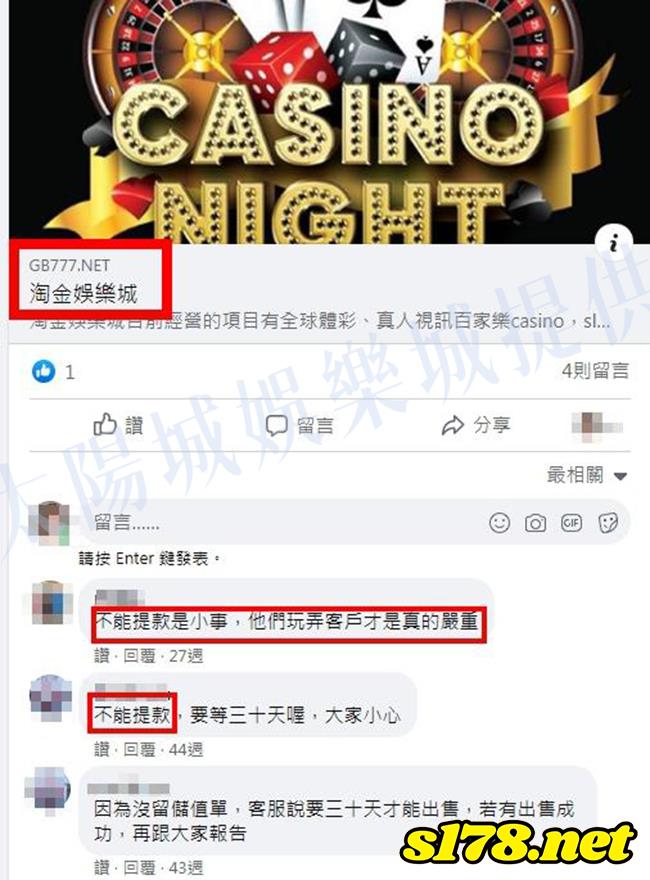This screenshot has width=650, height=880.
Task: Attach a photo using camera icon
Action: [535, 523]
